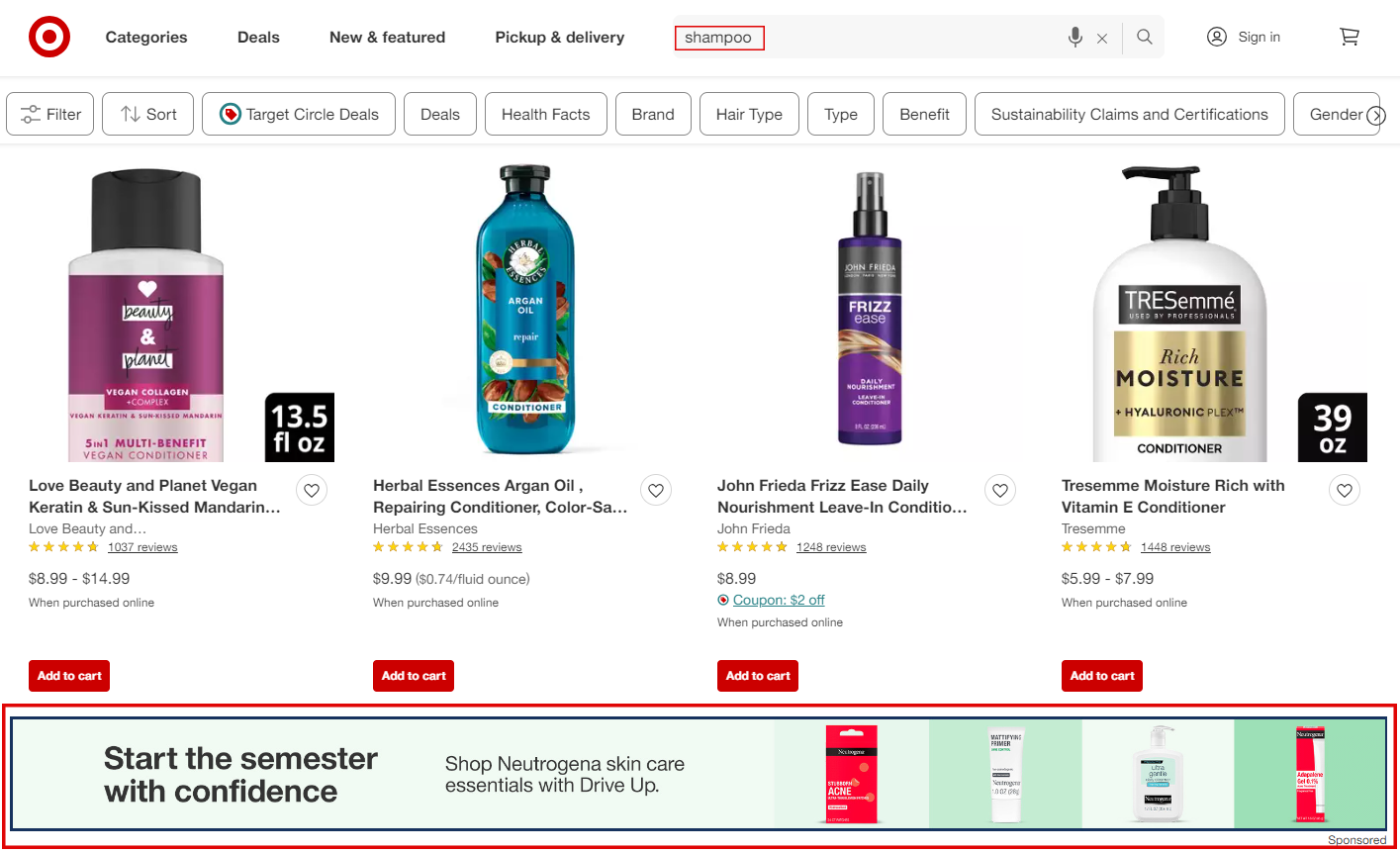Go to the Pickup & delivery section
1400x853 pixels.
[x=559, y=37]
